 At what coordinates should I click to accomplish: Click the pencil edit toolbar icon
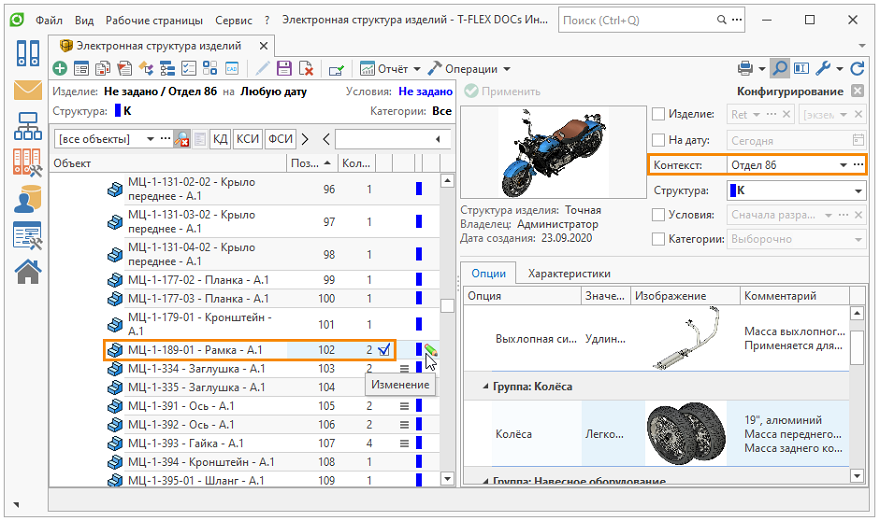point(263,69)
